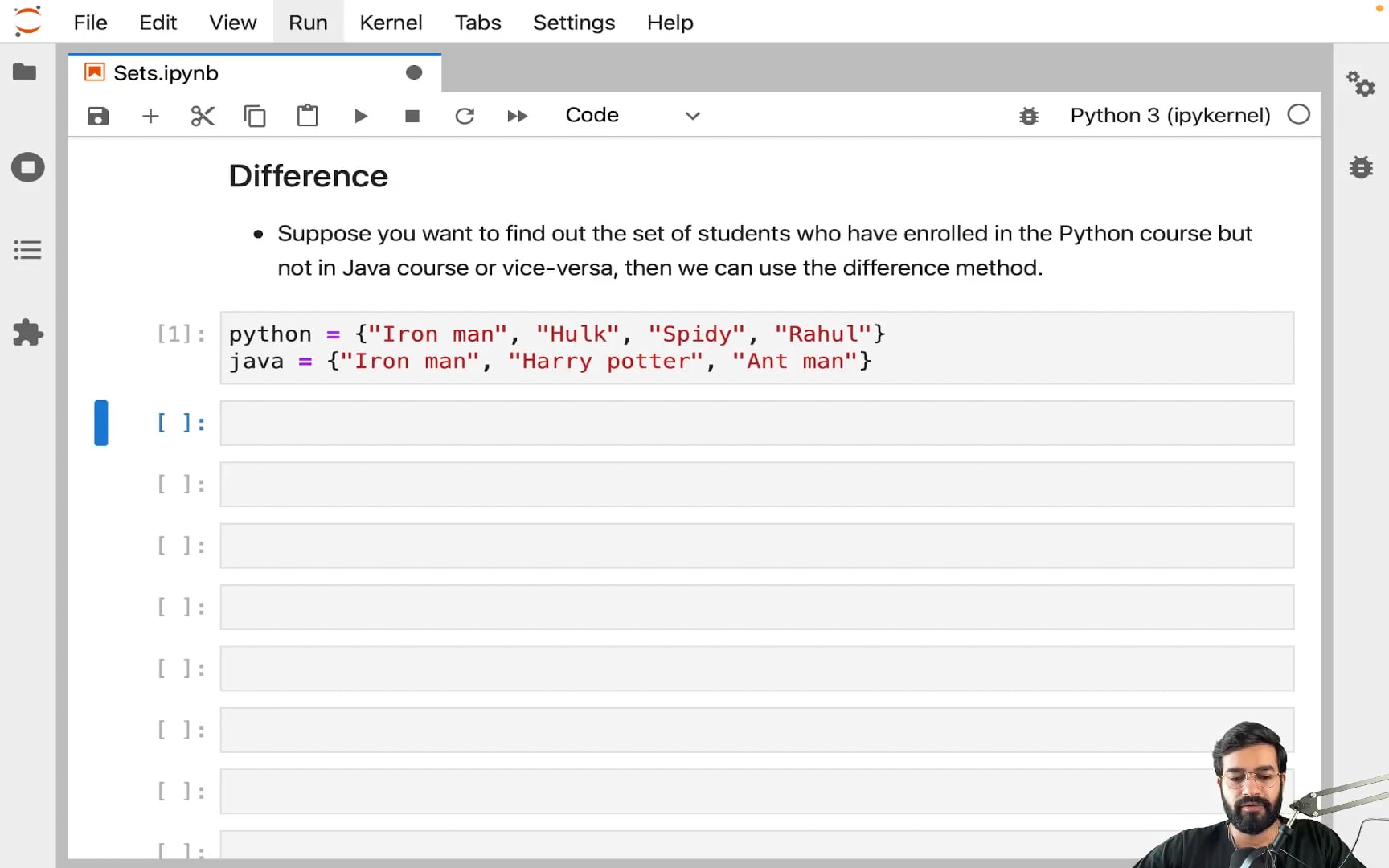Copy the selected cell
This screenshot has height=868, width=1389.
tap(255, 117)
